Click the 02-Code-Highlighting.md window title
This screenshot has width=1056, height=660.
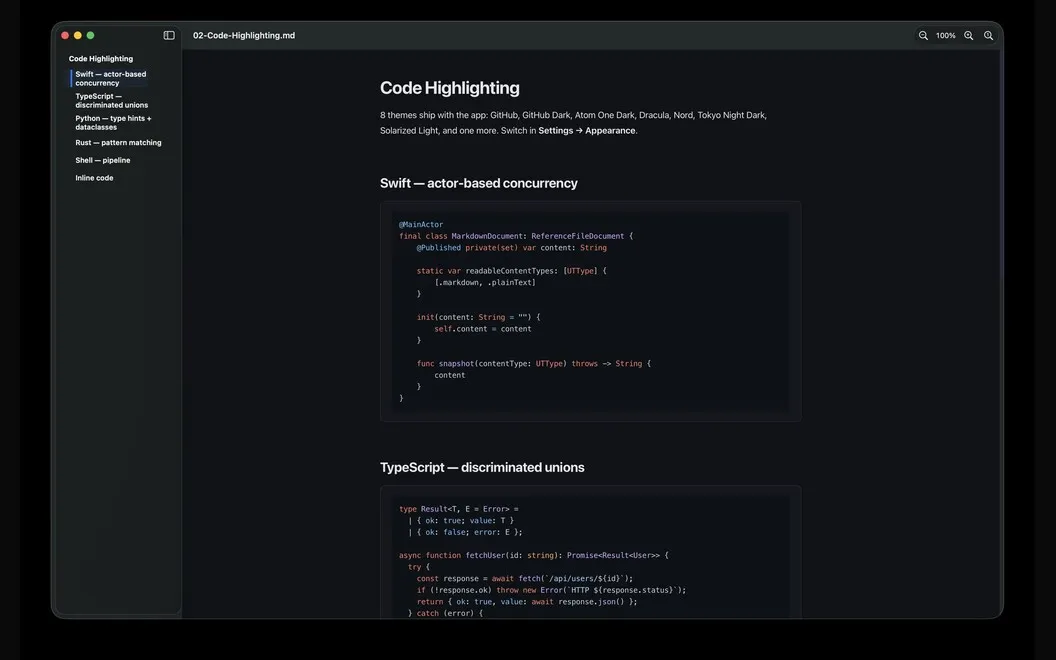[x=244, y=35]
